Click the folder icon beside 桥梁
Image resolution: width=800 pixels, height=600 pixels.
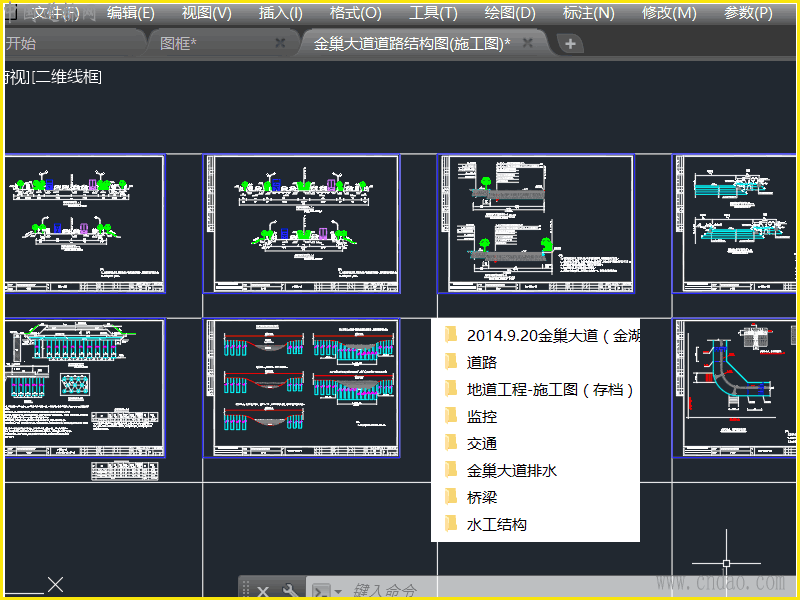click(451, 497)
